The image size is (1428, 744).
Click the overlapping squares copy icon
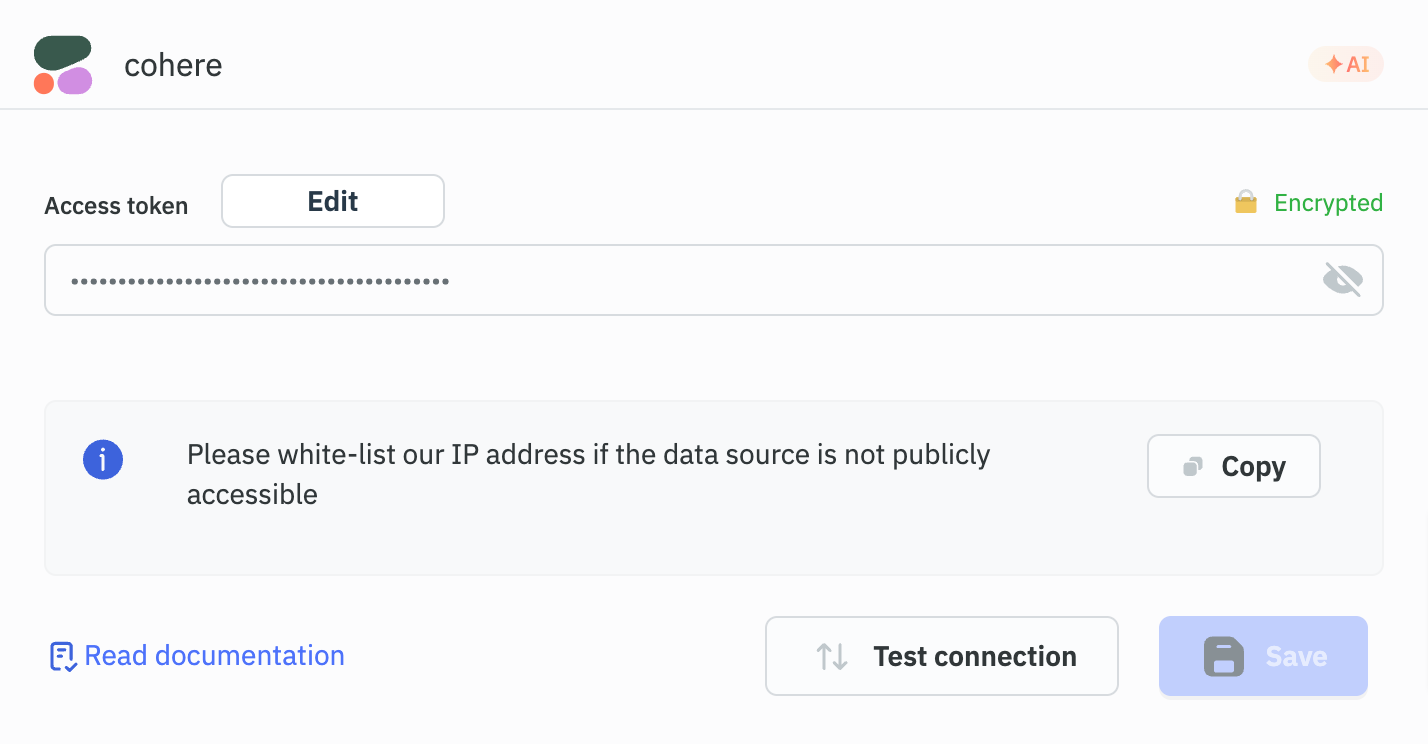1192,467
